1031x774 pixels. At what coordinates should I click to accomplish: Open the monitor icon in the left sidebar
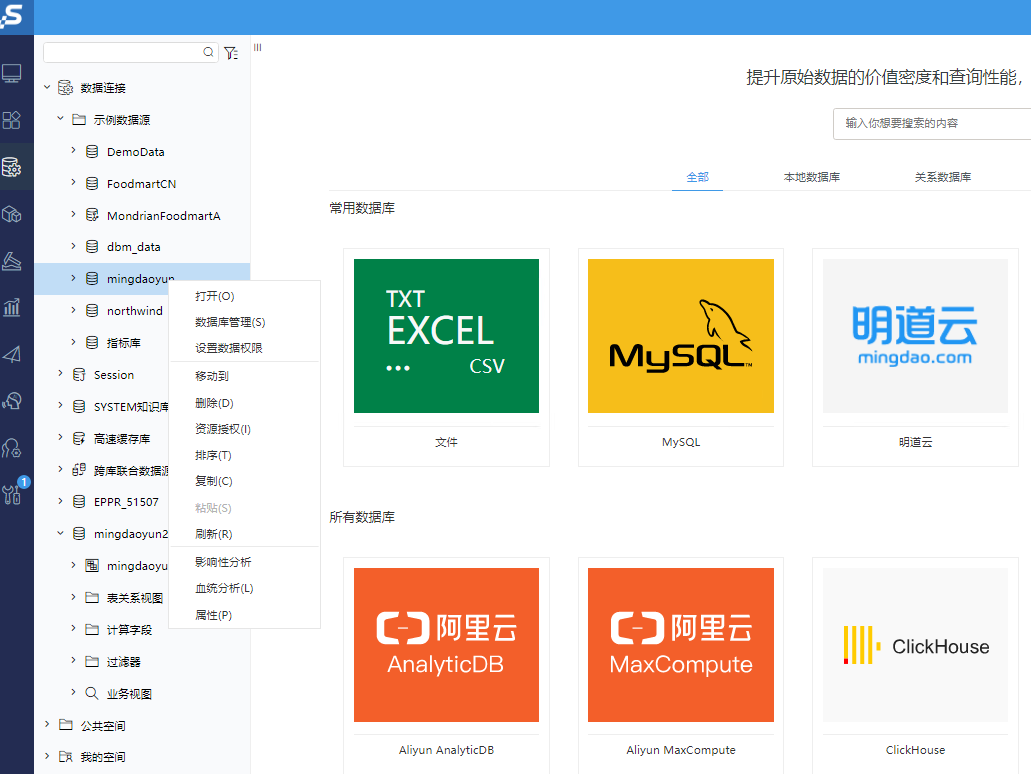[12, 73]
